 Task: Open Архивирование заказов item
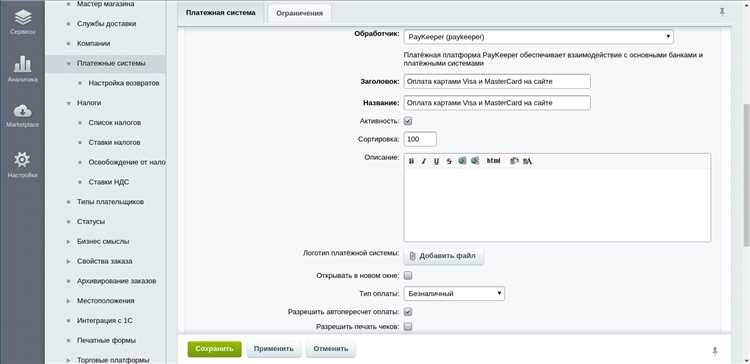click(116, 281)
